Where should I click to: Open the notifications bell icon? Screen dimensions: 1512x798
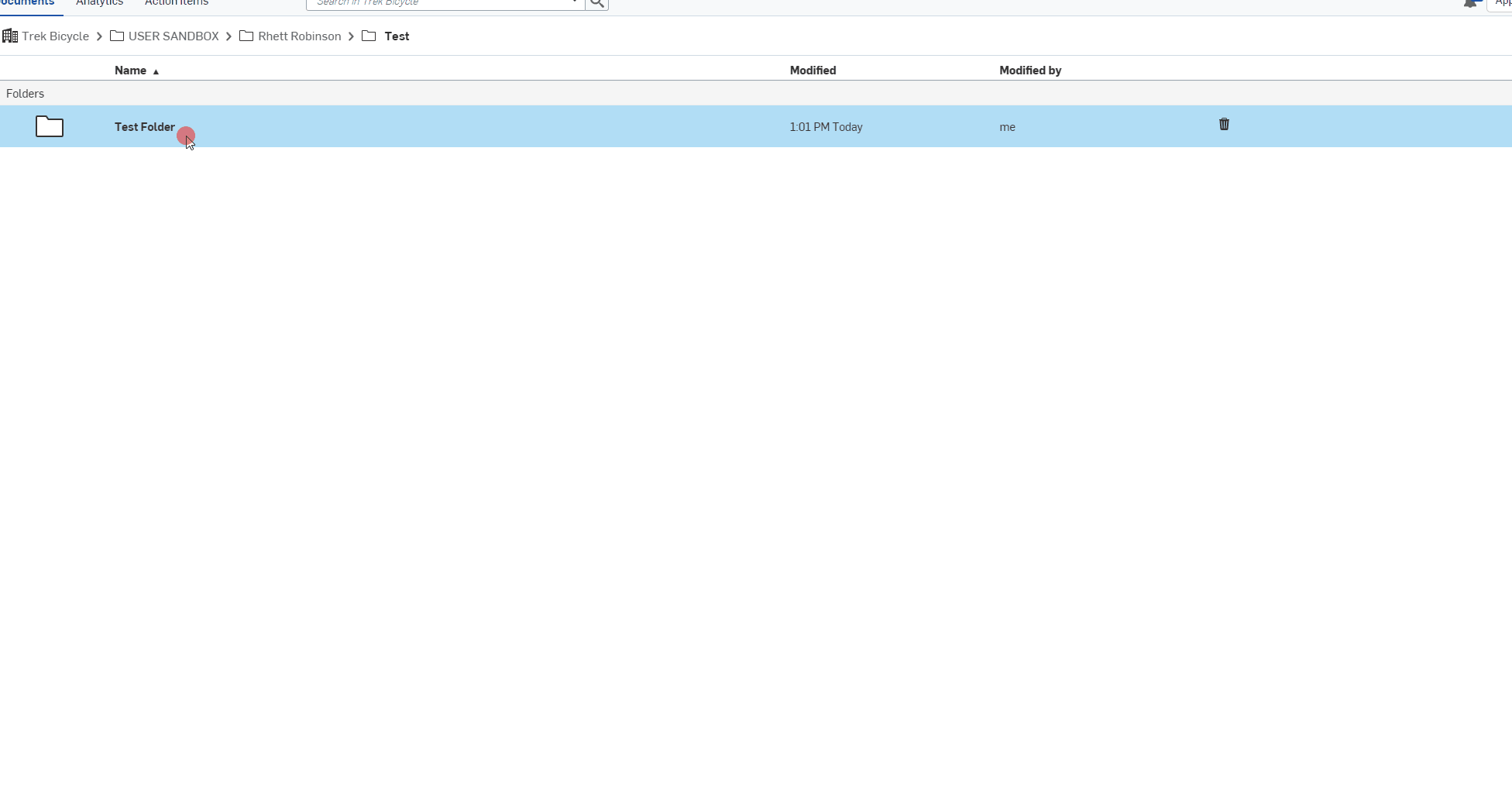[x=1470, y=3]
